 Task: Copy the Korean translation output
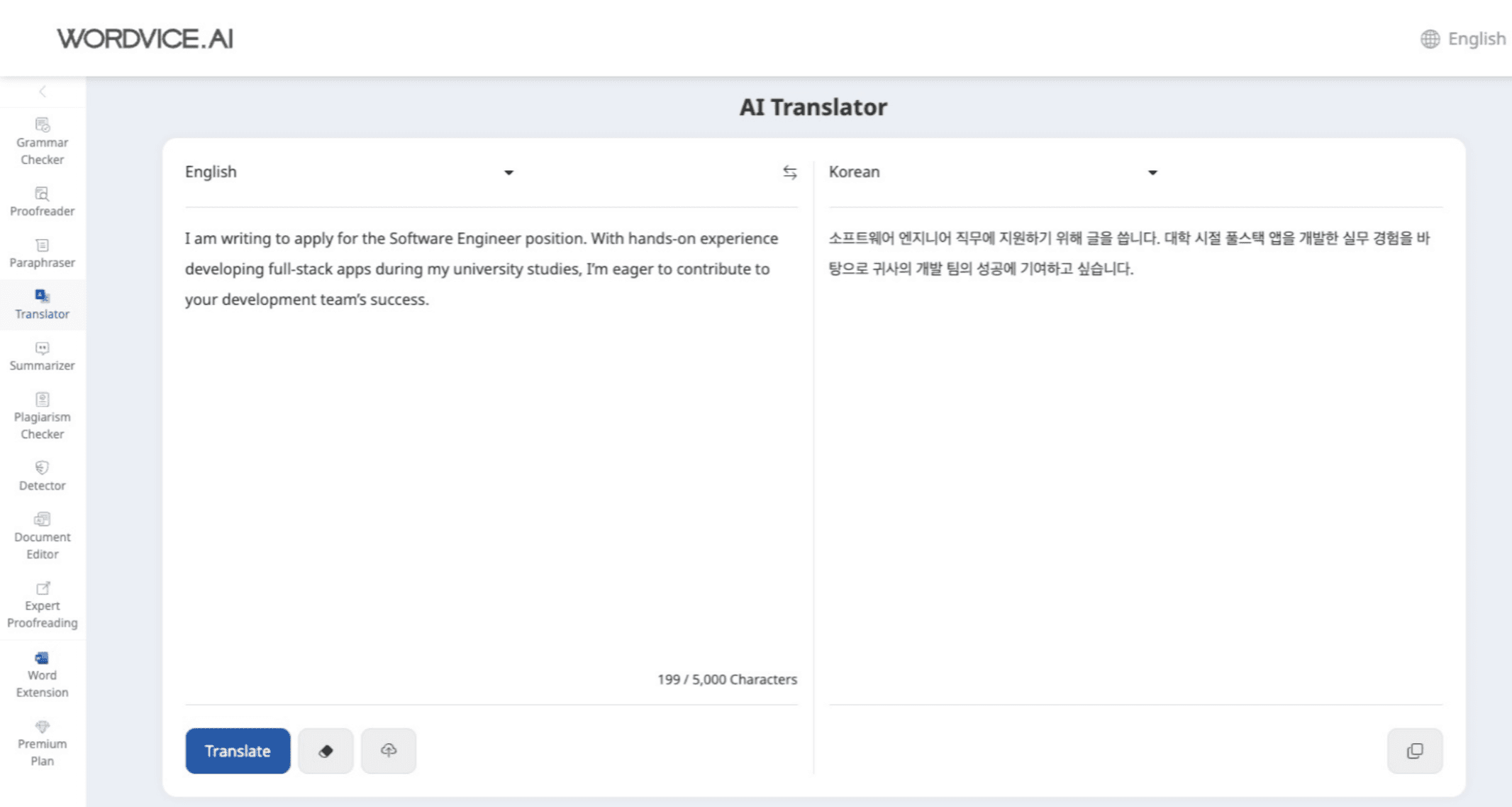tap(1414, 750)
